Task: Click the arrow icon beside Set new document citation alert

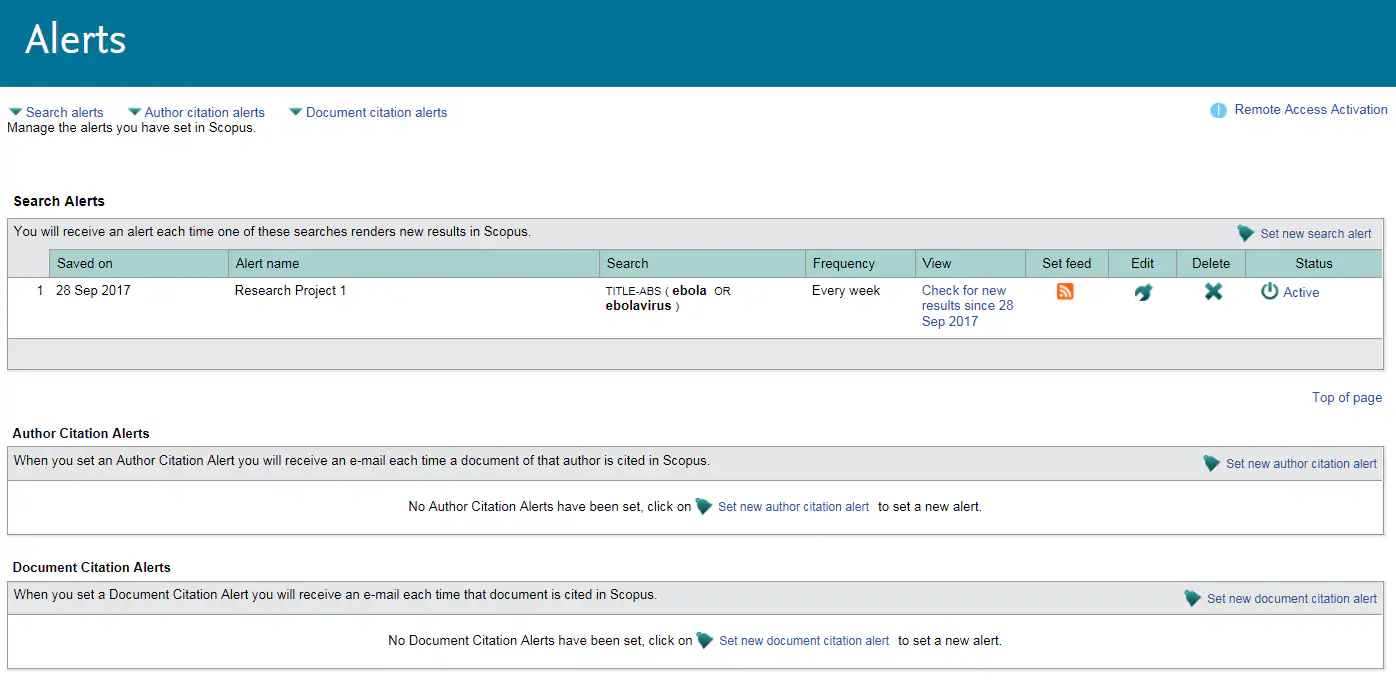Action: 1192,597
